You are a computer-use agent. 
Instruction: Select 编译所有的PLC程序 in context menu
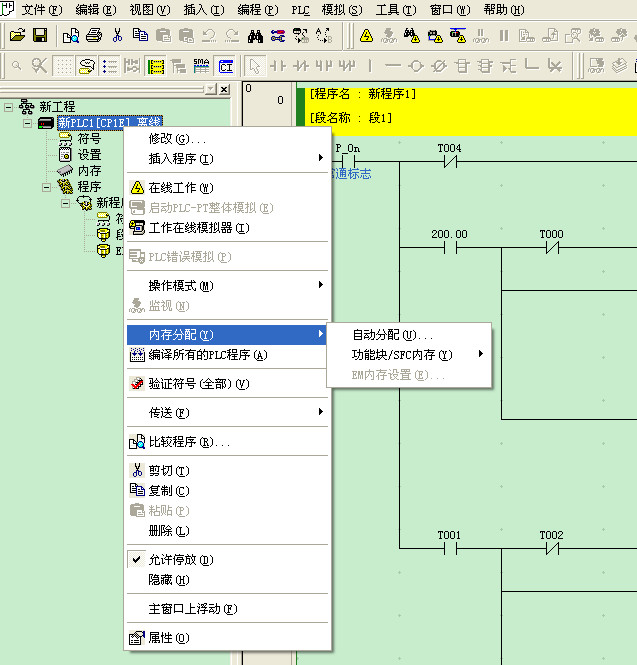coord(207,354)
